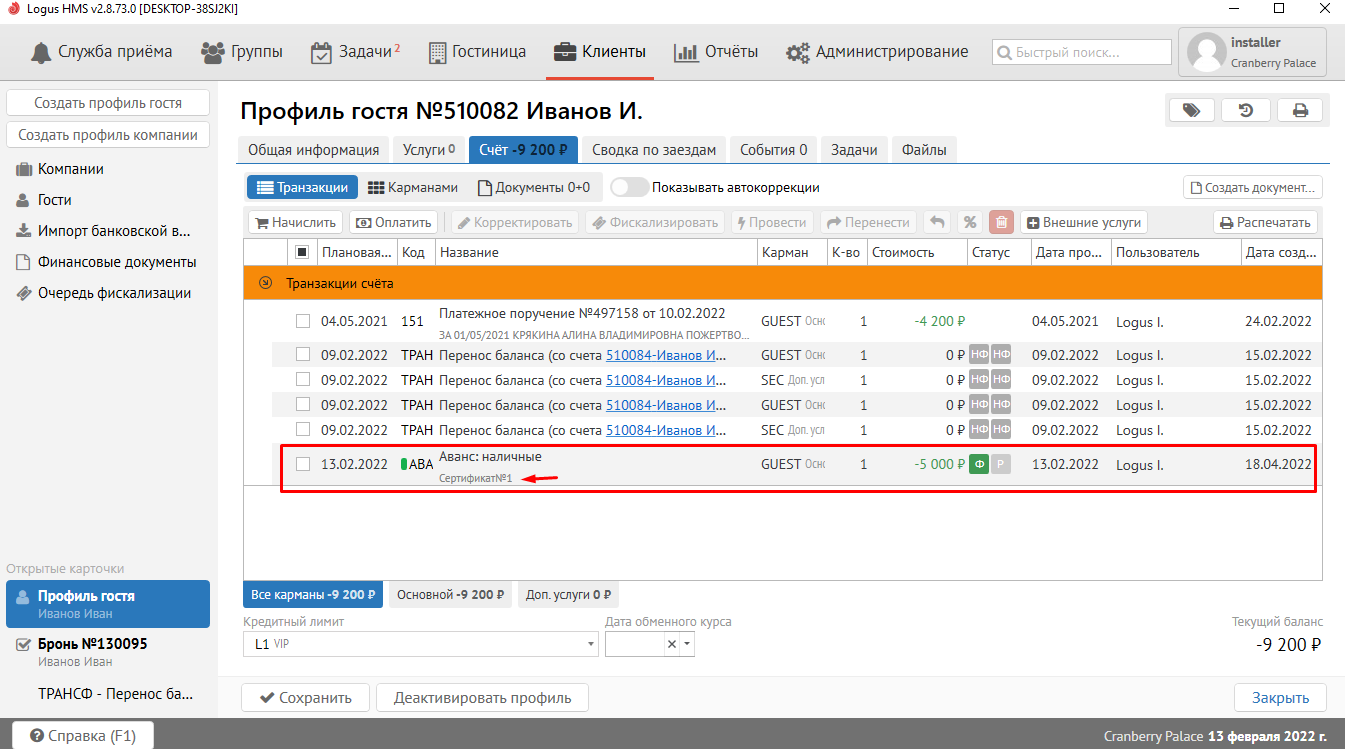
Task: Click the green Ф status badge
Action: (979, 464)
